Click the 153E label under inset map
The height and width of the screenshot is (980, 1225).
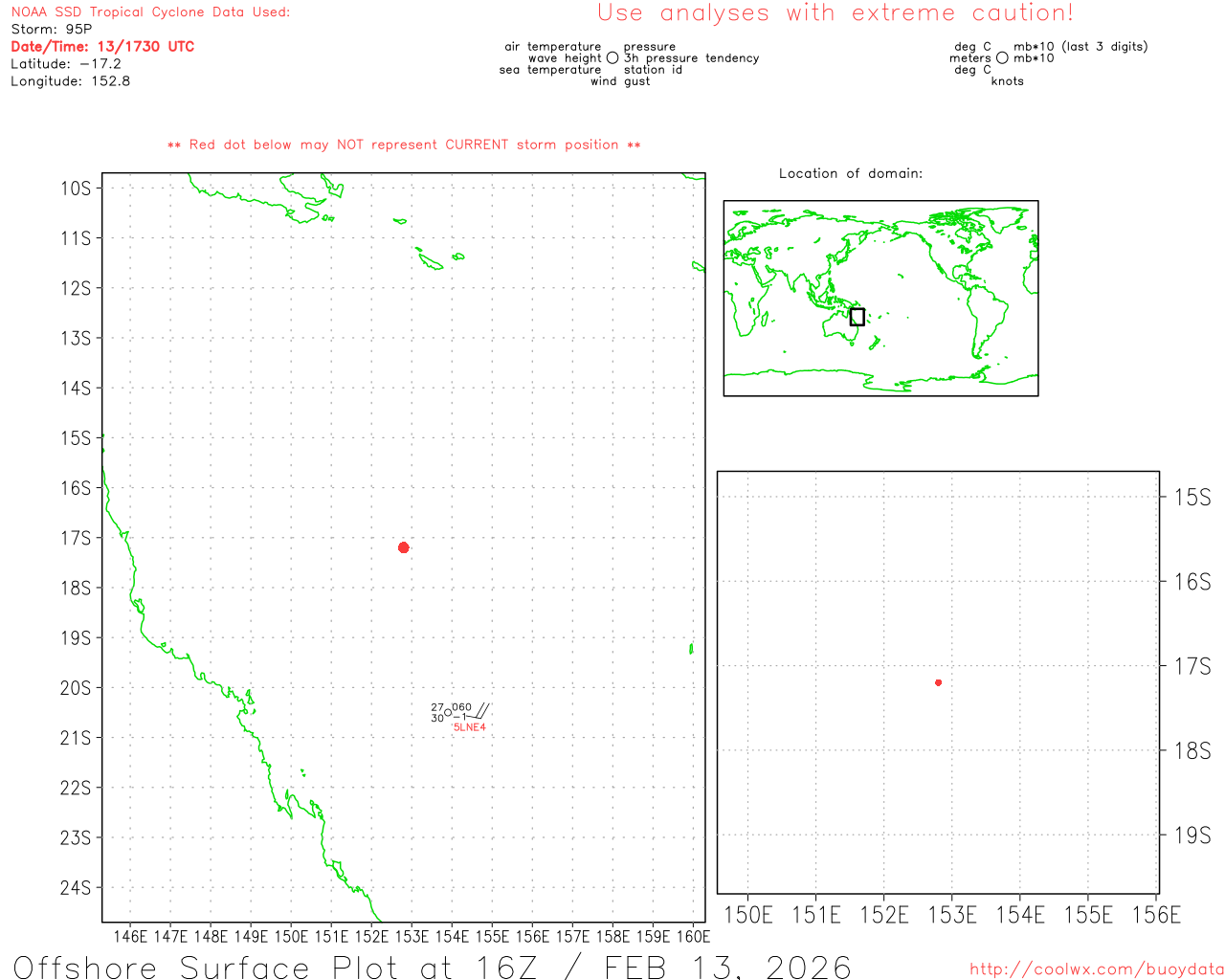point(952,915)
